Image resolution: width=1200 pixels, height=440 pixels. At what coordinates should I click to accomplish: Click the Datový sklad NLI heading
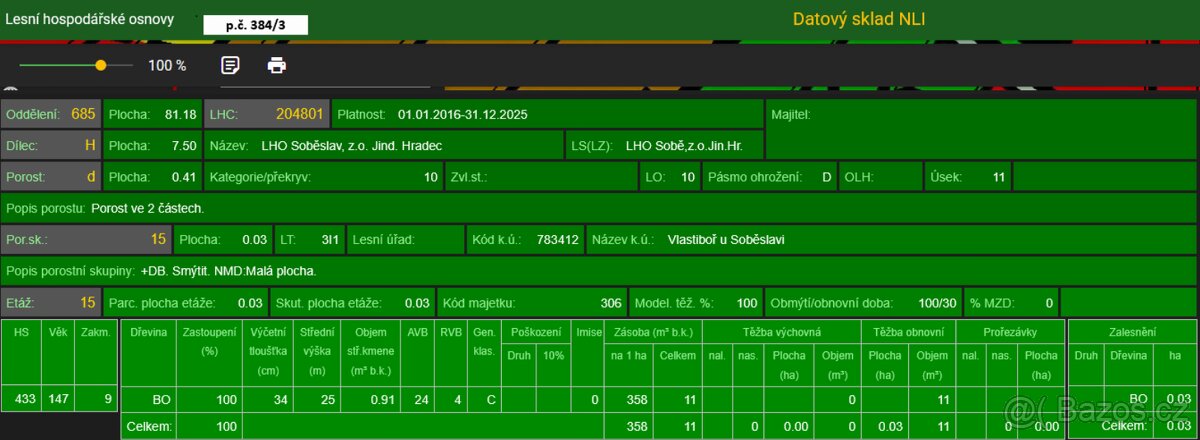[865, 19]
